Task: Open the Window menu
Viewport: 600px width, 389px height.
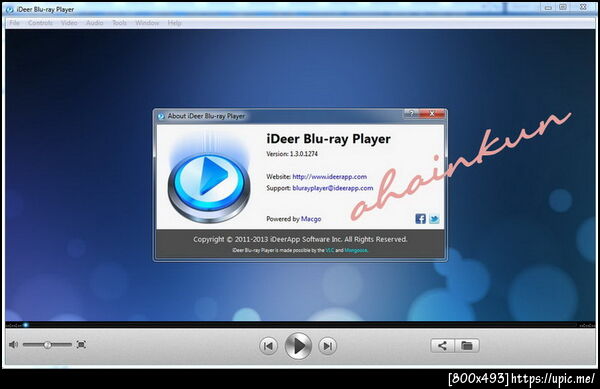Action: coord(147,23)
